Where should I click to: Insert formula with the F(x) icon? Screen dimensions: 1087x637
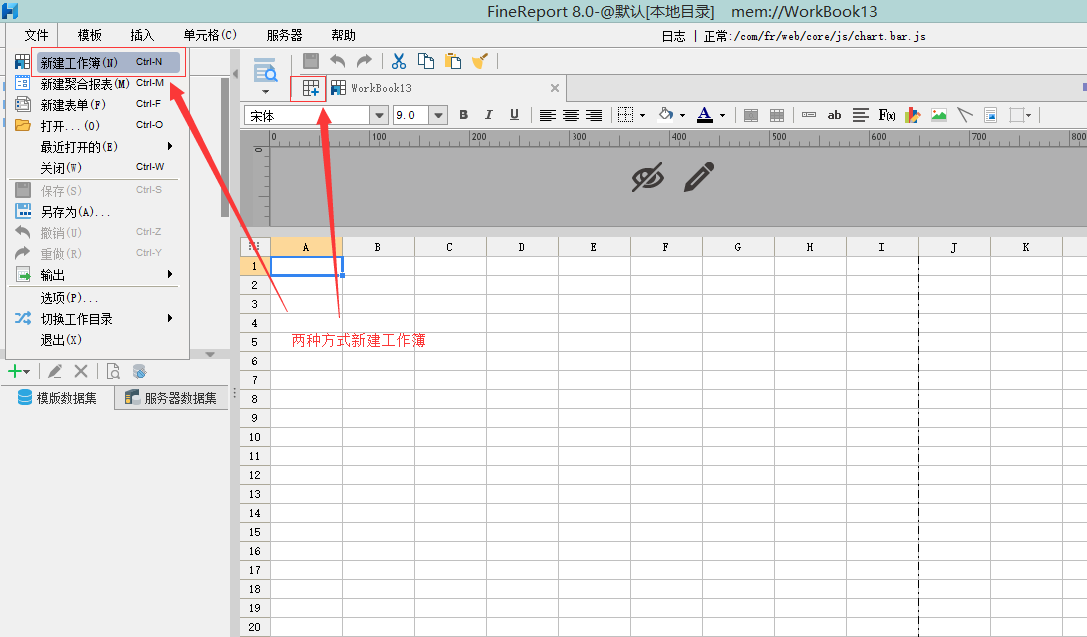point(887,116)
